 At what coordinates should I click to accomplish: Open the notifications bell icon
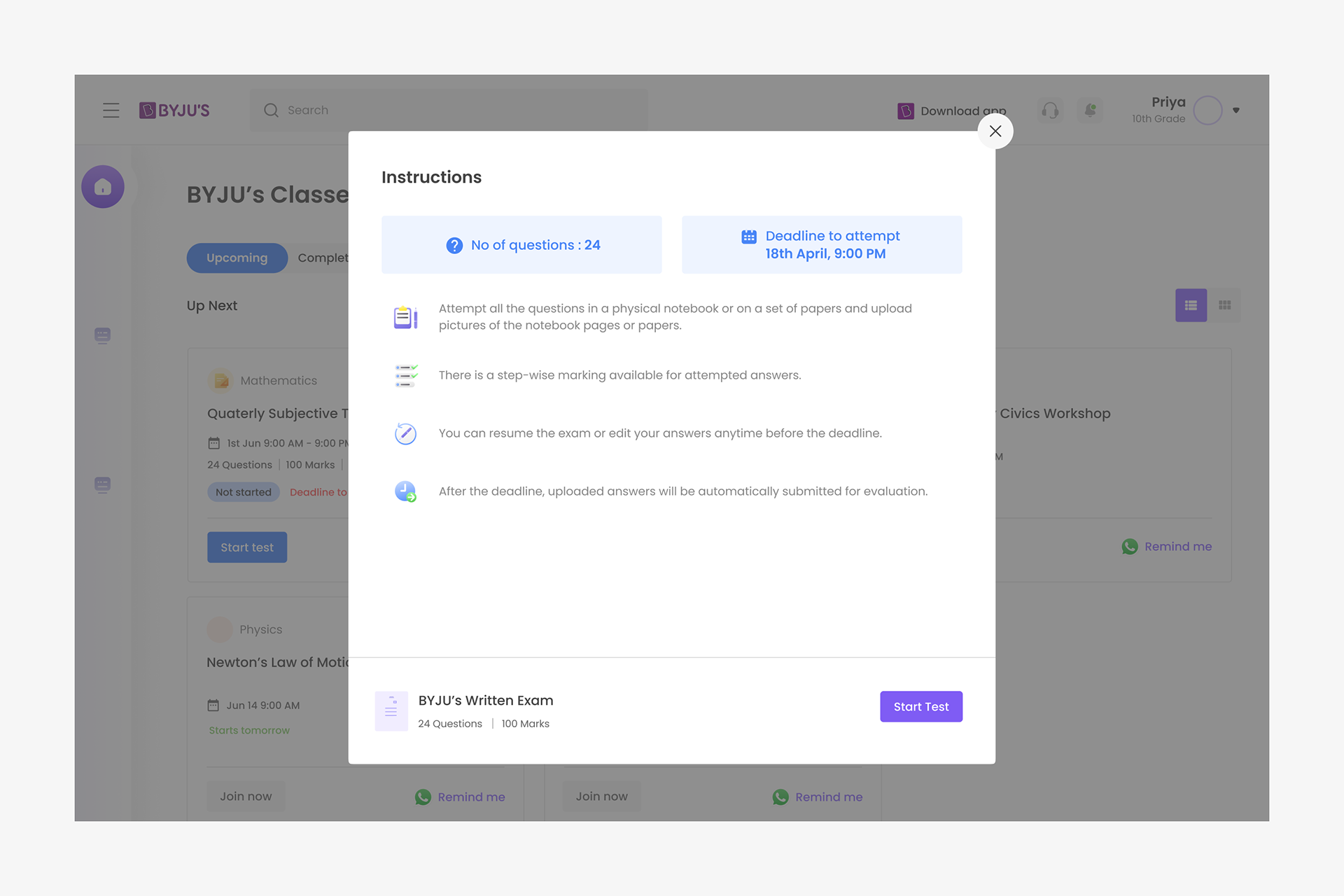coord(1090,111)
